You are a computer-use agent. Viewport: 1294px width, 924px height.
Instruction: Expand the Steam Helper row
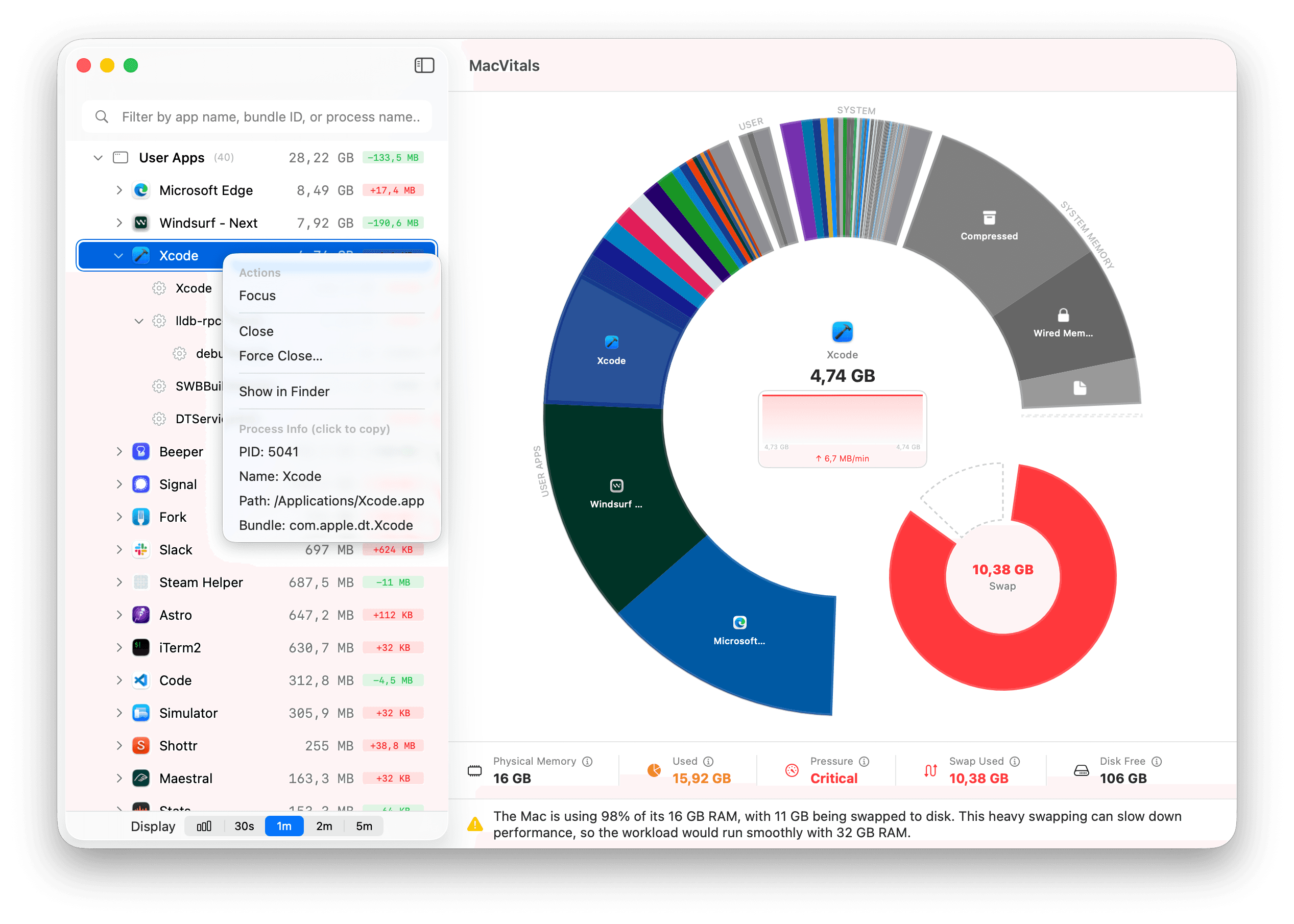coord(119,582)
